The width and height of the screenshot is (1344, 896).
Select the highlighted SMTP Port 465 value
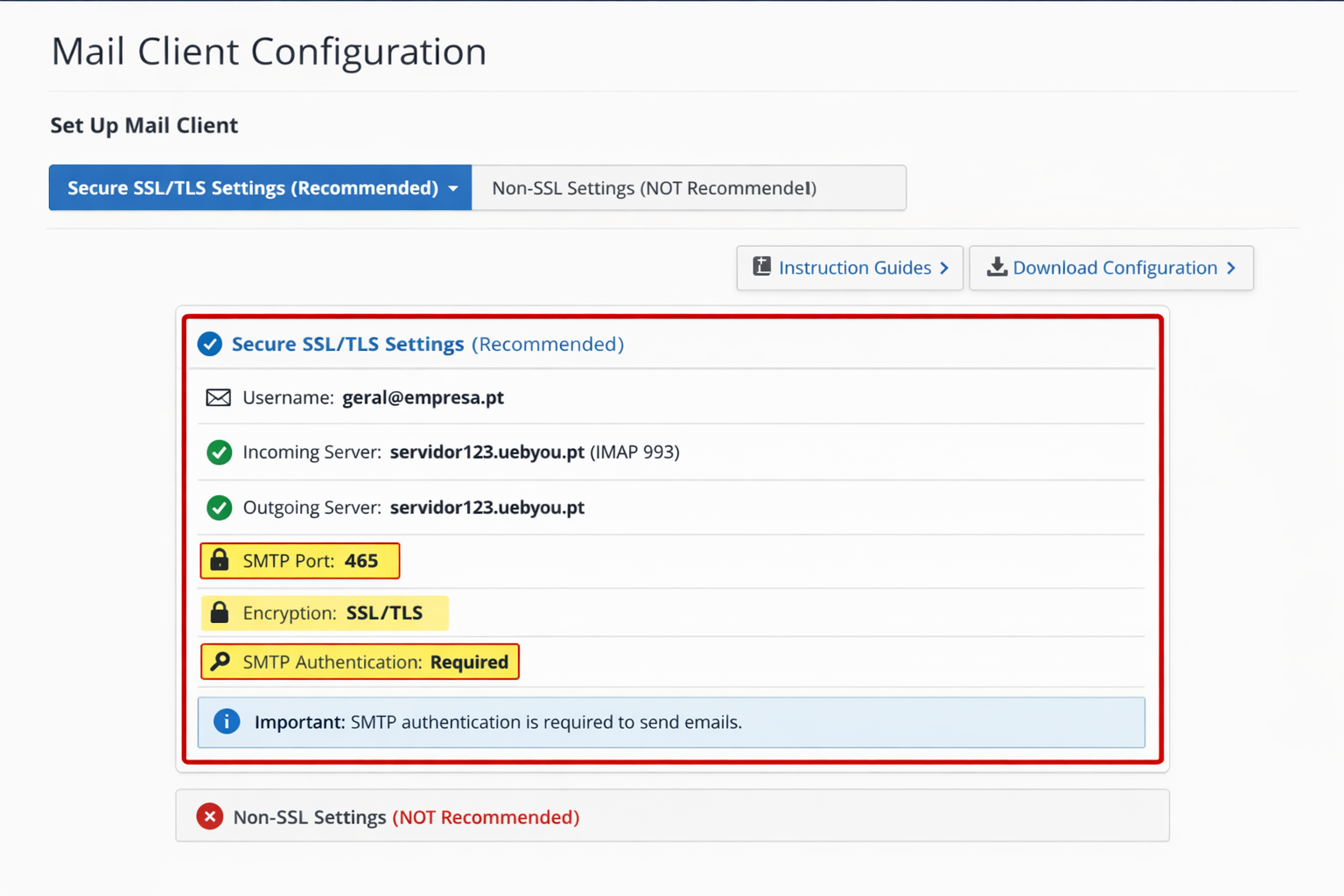pos(360,561)
